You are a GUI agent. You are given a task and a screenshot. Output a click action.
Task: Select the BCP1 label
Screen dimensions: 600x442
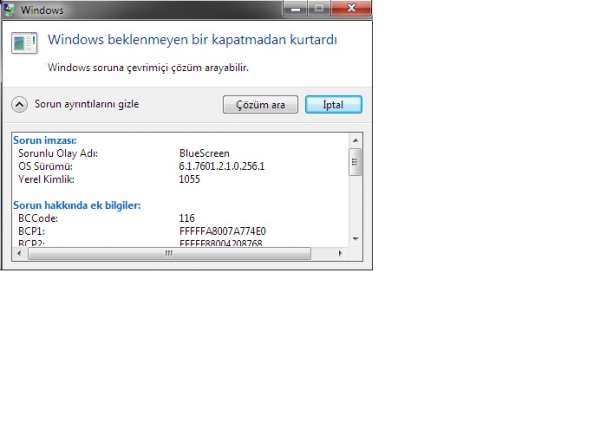(x=32, y=232)
